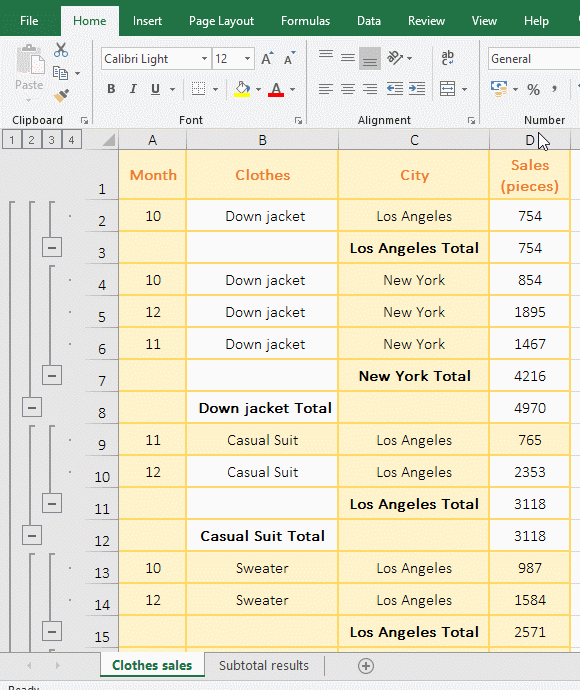Image resolution: width=580 pixels, height=690 pixels.
Task: Open the Clipboard pane launcher
Action: pyautogui.click(x=84, y=121)
